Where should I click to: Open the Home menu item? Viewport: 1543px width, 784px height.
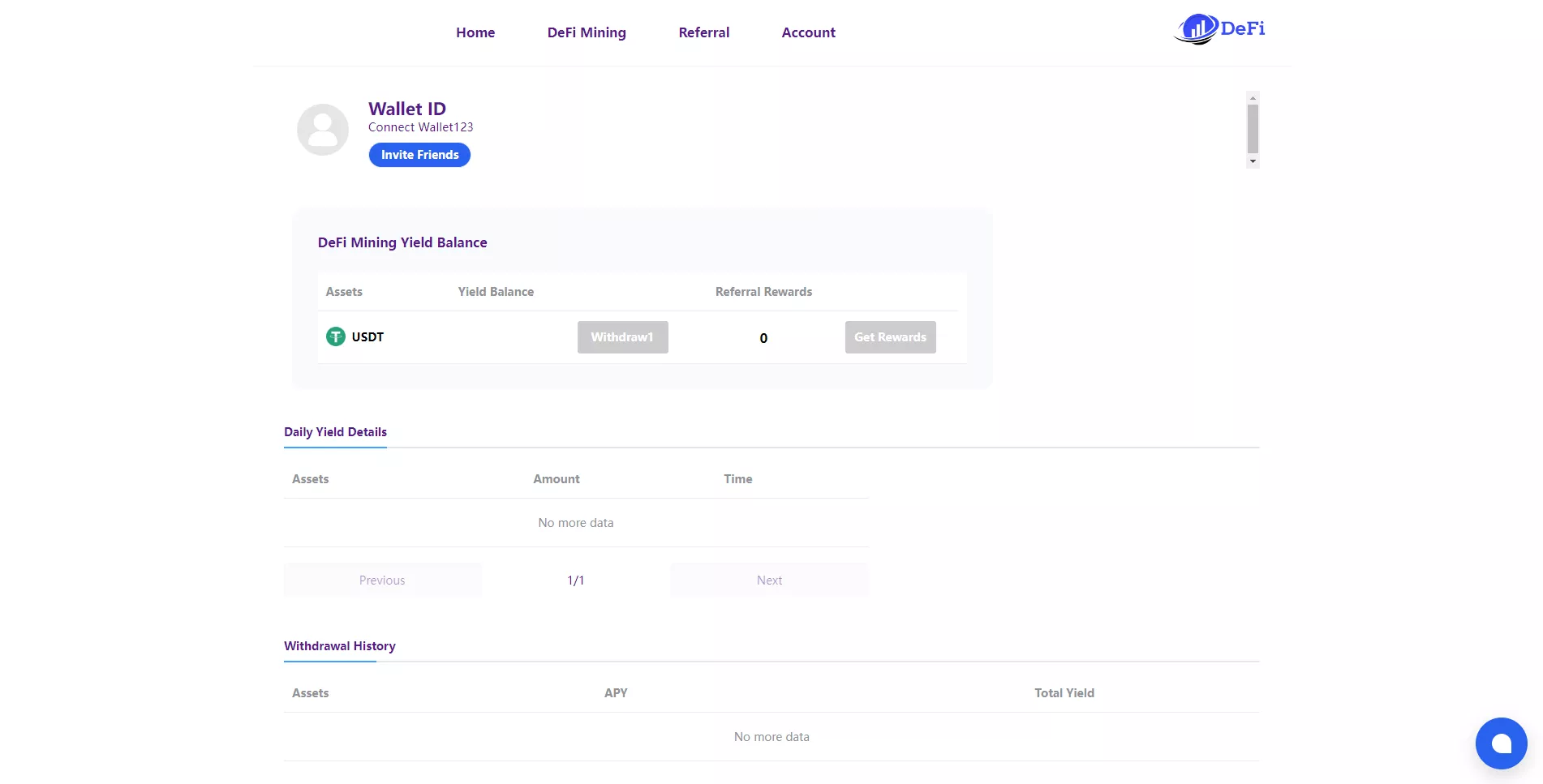point(475,32)
